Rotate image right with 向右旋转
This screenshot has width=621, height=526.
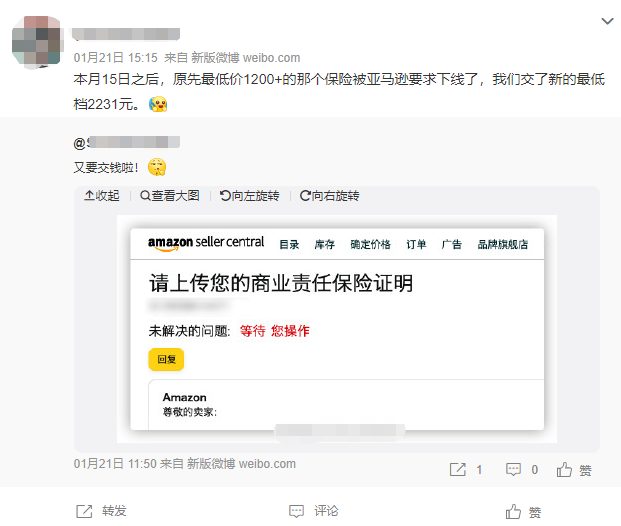click(x=330, y=196)
